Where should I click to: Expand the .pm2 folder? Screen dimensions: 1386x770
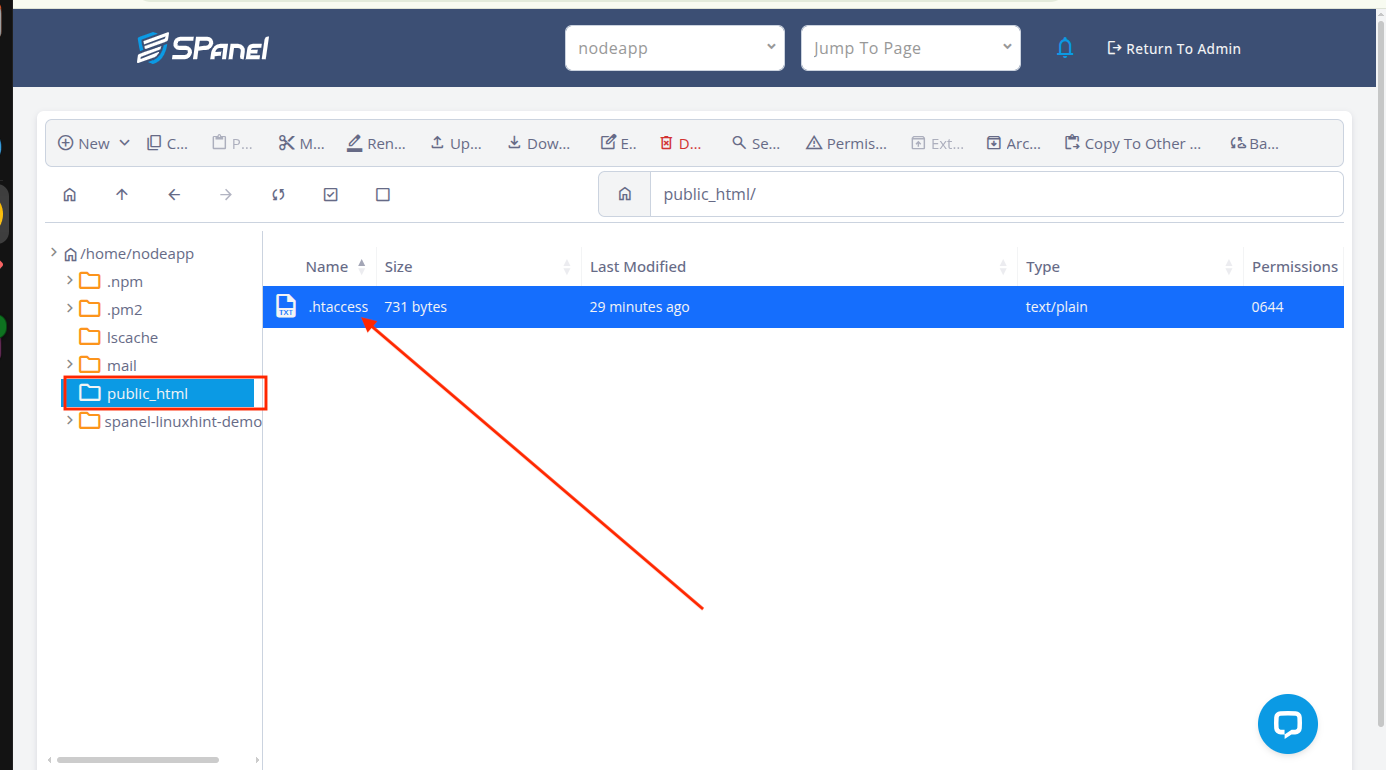click(x=69, y=309)
